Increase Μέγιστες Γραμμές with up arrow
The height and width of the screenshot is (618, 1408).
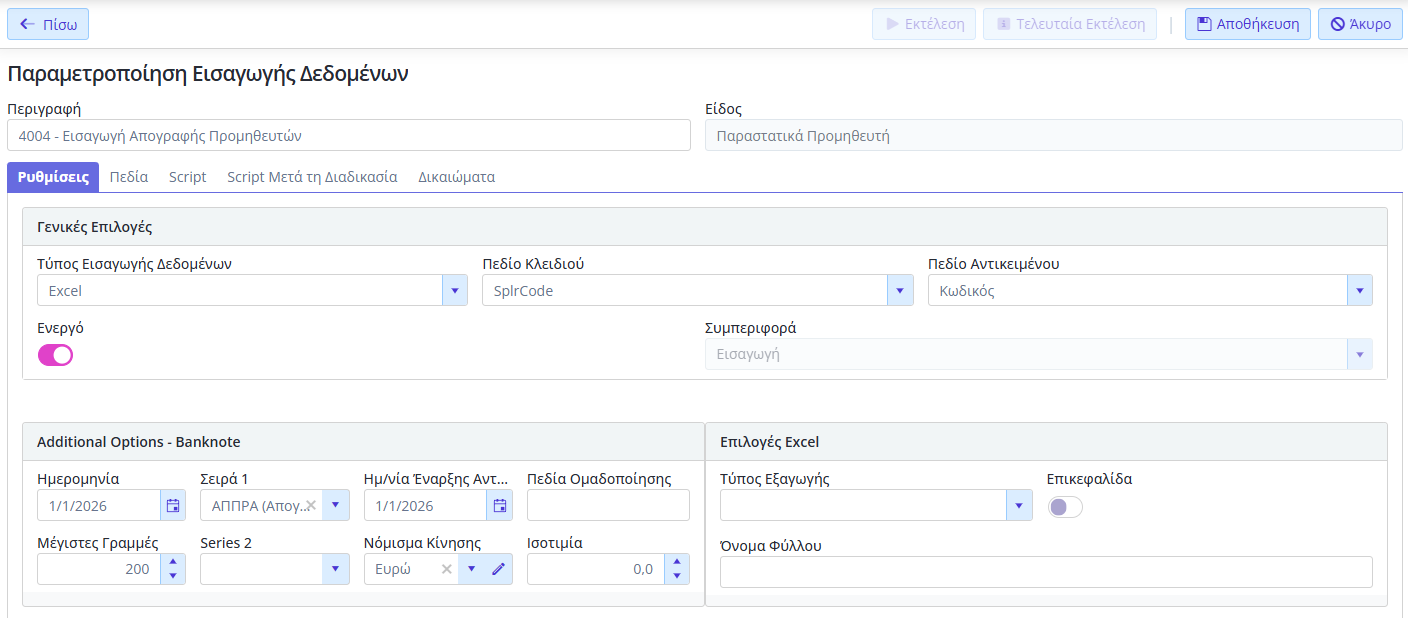pyautogui.click(x=173, y=563)
